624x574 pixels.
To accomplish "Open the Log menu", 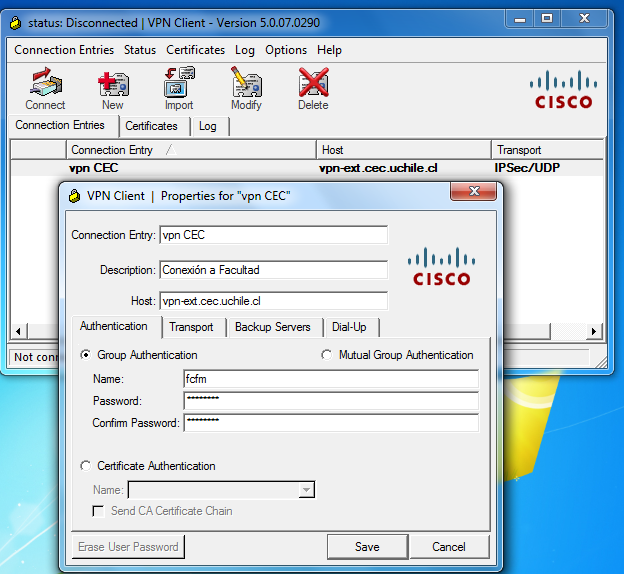I will click(x=245, y=50).
